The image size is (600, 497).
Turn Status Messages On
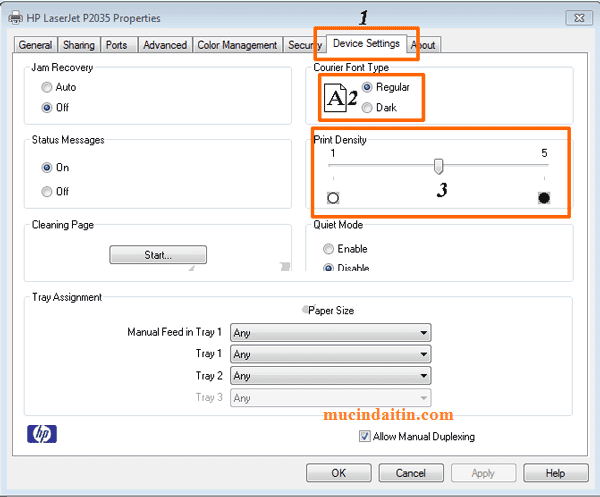coord(55,168)
